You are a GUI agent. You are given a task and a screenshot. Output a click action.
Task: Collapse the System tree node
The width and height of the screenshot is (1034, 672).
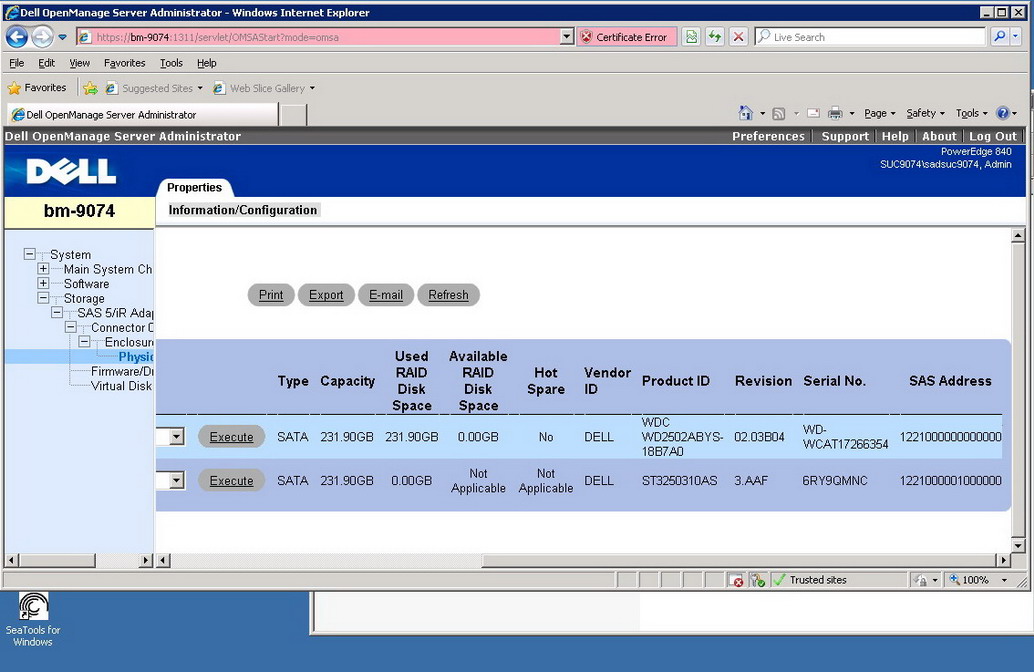[x=29, y=254]
